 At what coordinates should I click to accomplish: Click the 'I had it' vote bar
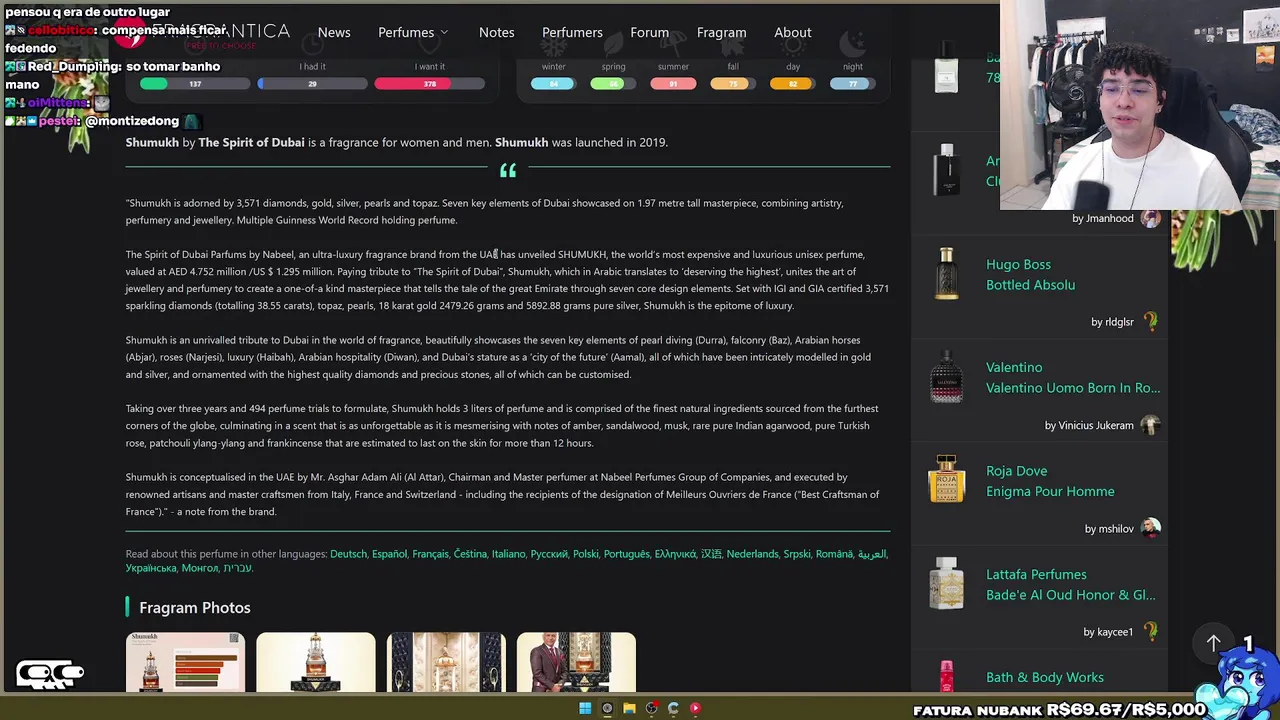click(x=312, y=84)
